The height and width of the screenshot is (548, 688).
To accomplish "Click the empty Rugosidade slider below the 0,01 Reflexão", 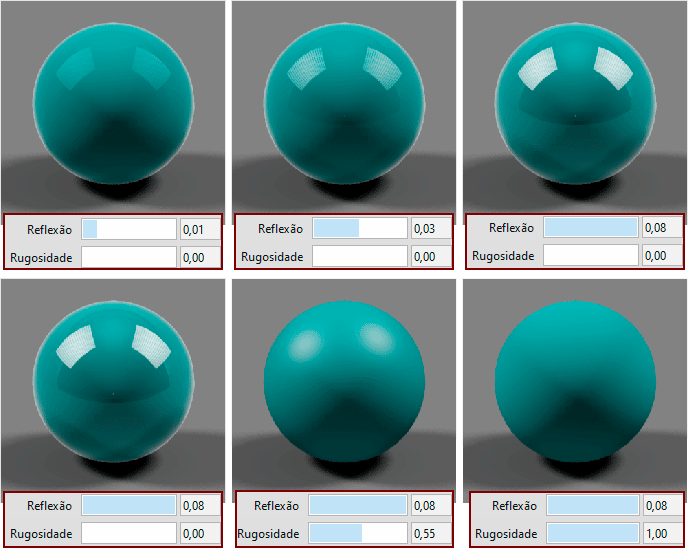I will pyautogui.click(x=128, y=256).
